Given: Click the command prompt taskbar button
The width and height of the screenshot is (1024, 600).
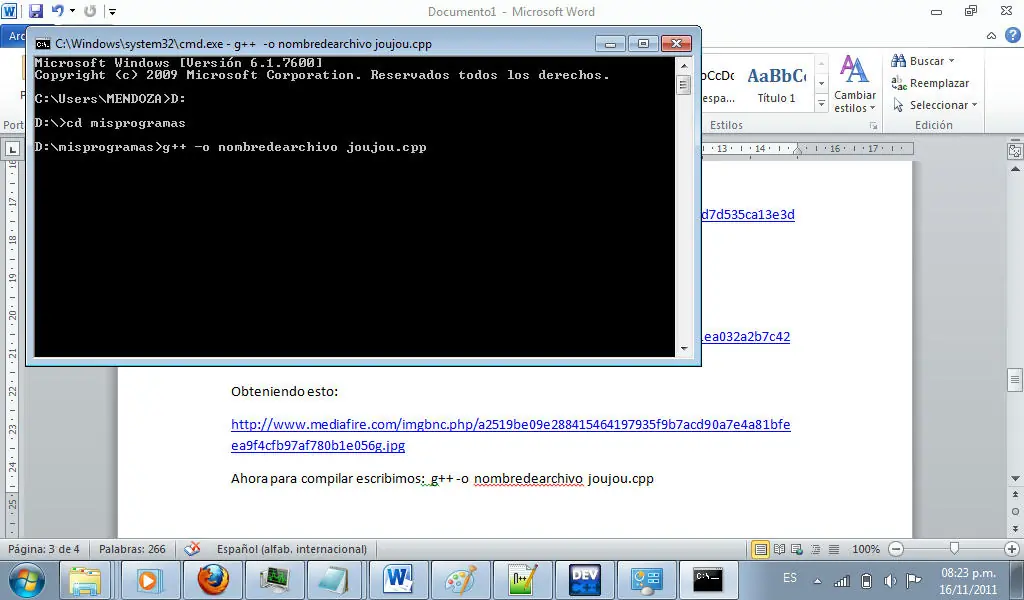Looking at the screenshot, I should [708, 580].
